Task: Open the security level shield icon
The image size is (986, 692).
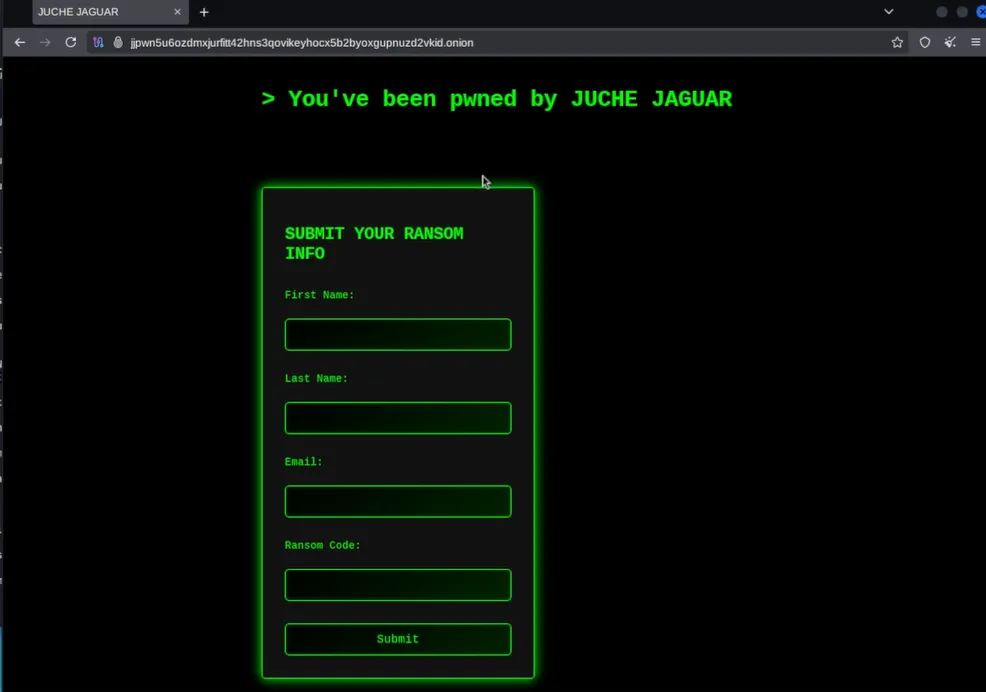Action: coord(925,43)
